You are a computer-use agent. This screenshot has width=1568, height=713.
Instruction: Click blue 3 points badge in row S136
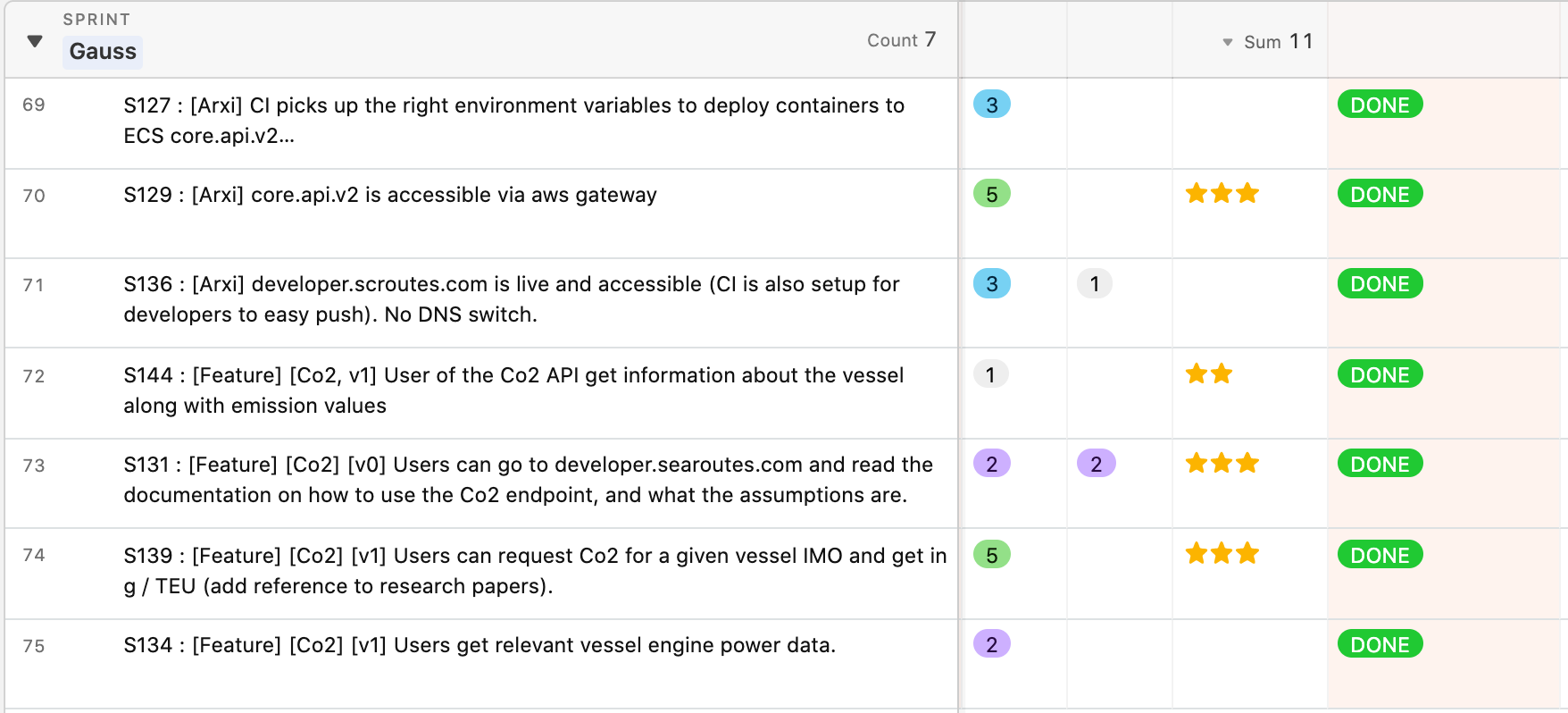click(992, 283)
